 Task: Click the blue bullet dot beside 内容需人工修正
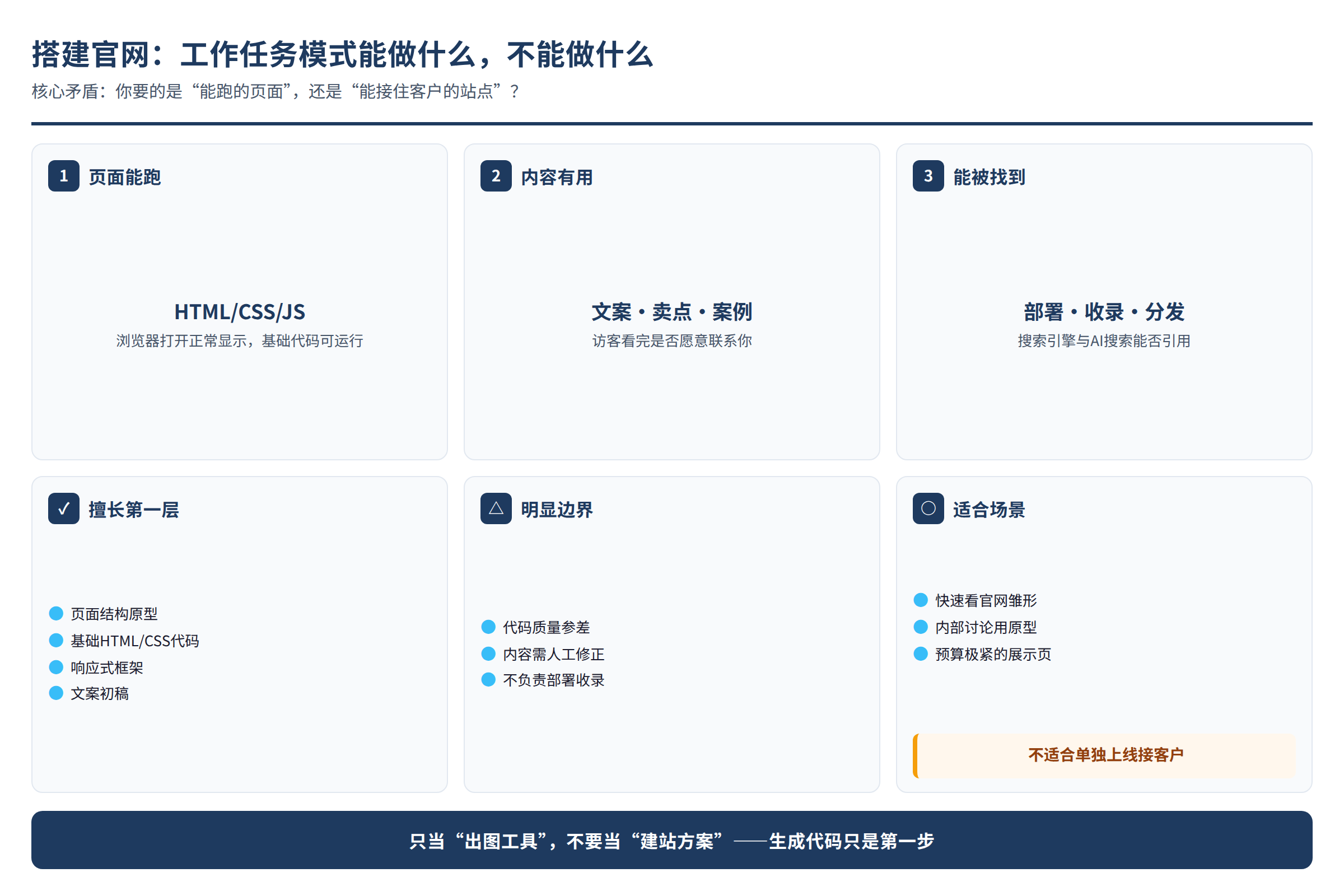pos(488,654)
